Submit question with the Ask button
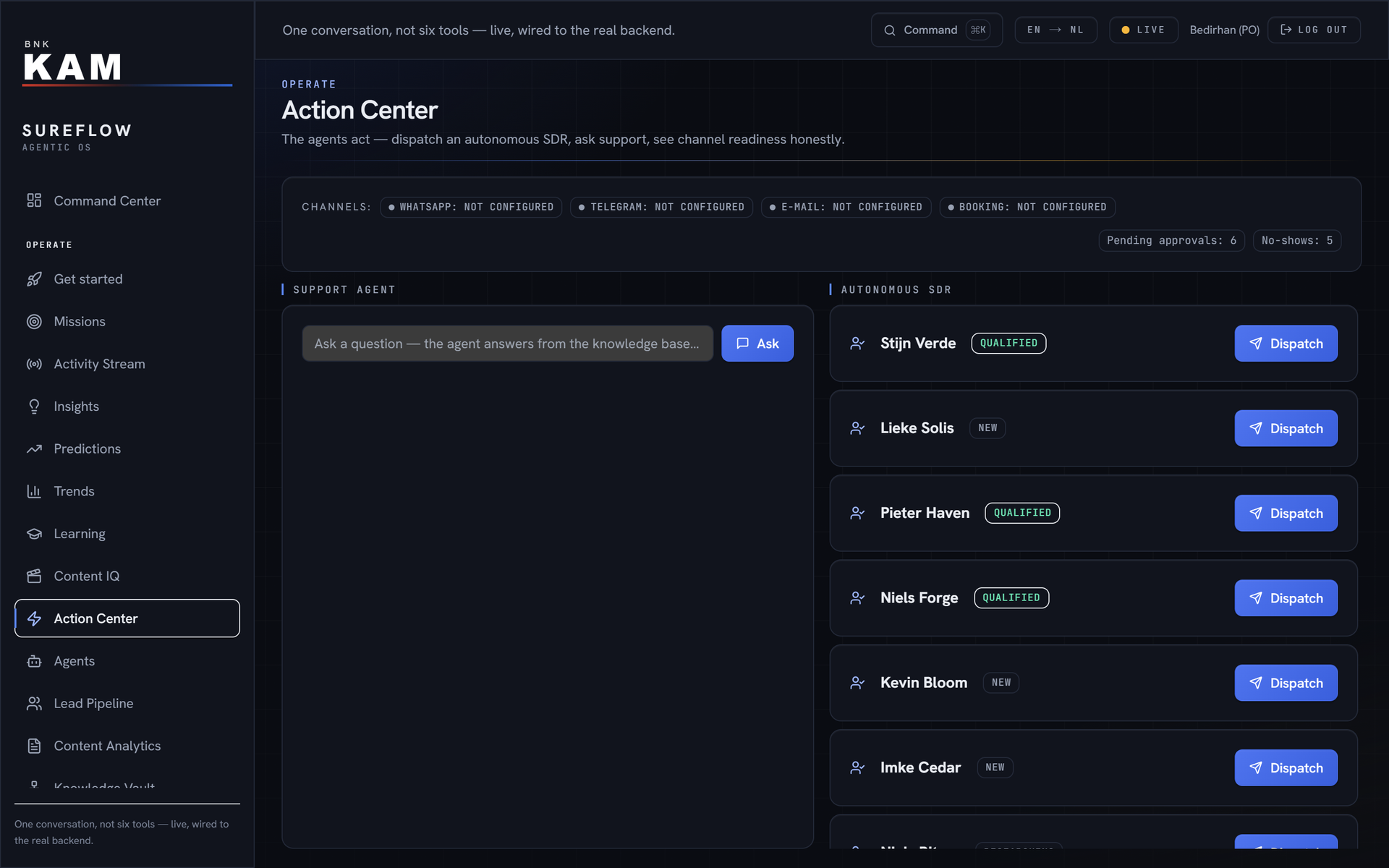Screen dimensions: 1389x868 pos(757,344)
